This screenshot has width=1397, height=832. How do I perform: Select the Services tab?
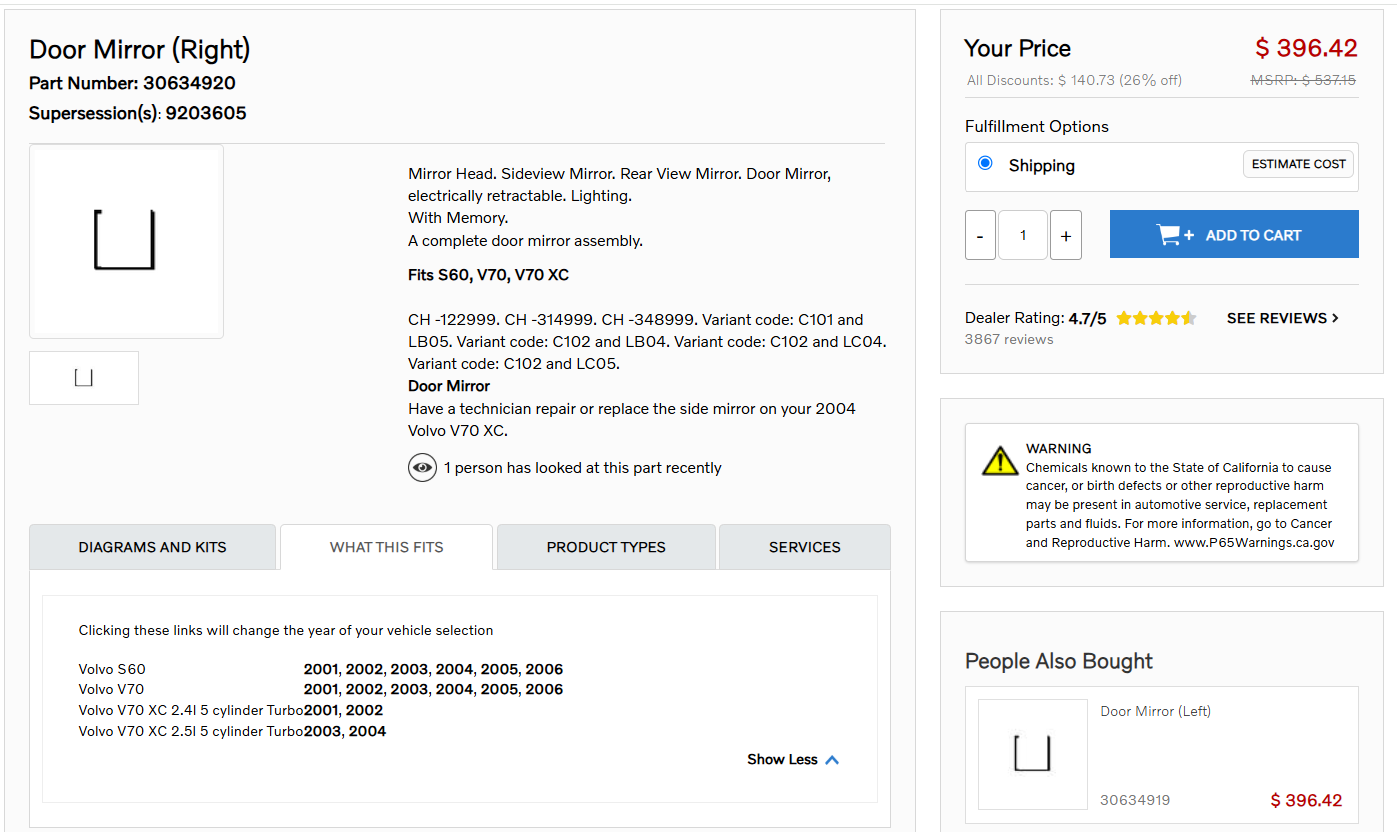tap(804, 547)
